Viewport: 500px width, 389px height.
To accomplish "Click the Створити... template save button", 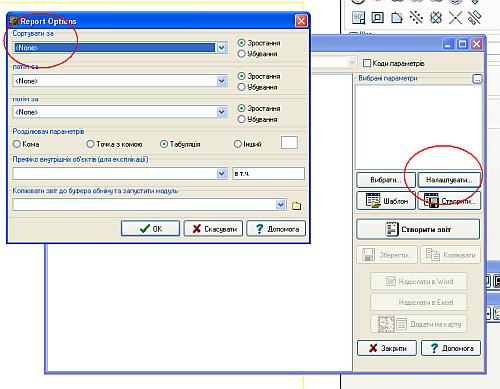I will pos(449,201).
